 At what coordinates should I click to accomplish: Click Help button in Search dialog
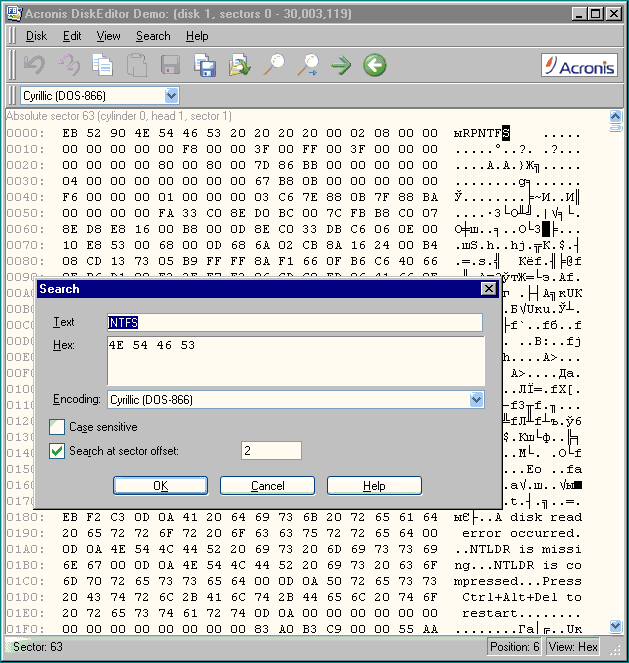coord(375,485)
